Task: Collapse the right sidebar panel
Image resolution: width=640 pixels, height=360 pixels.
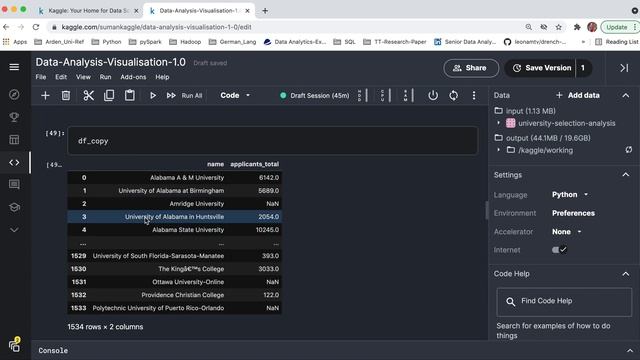Action: pyautogui.click(x=624, y=68)
